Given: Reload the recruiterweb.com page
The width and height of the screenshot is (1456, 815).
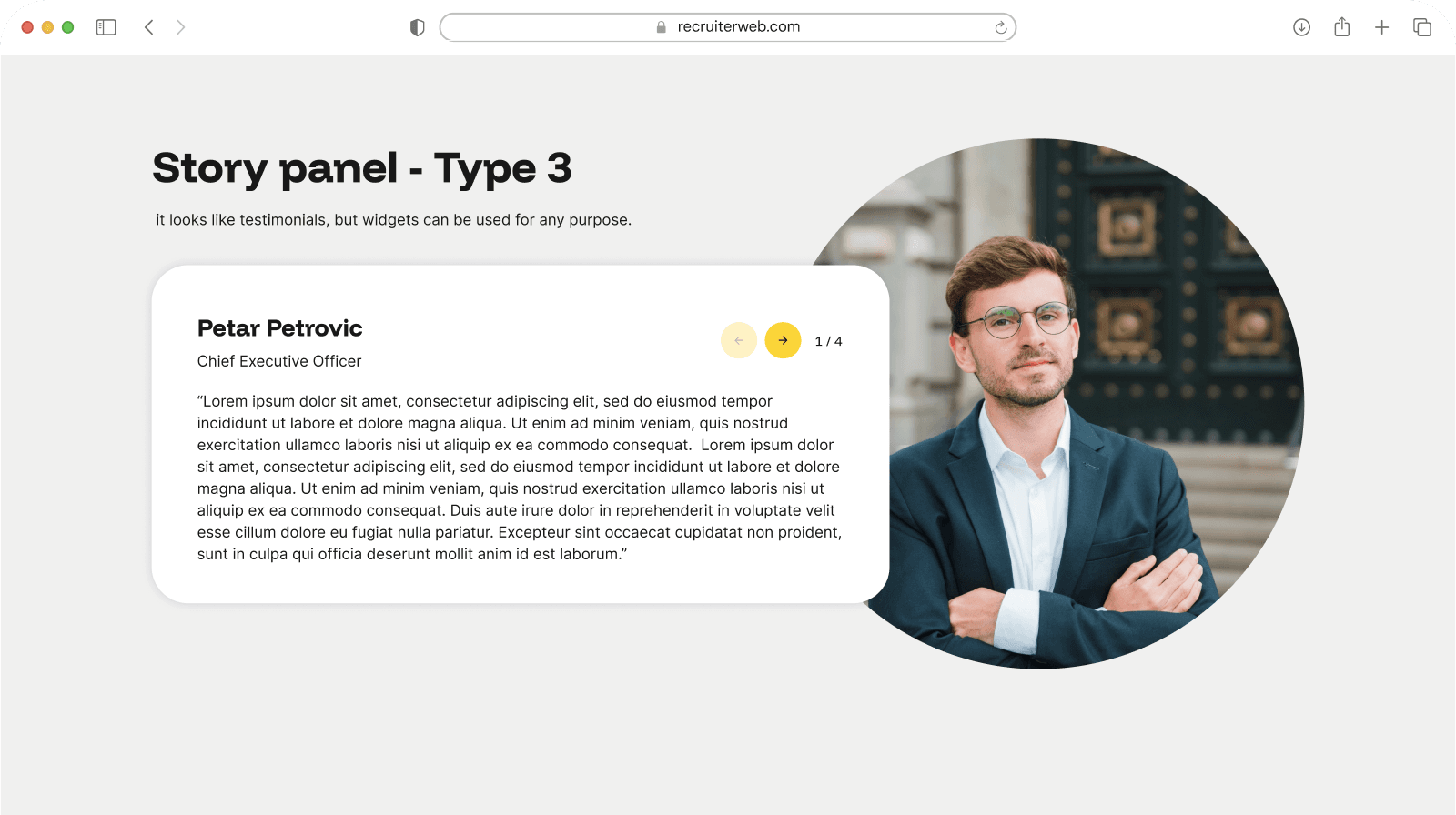Looking at the screenshot, I should pyautogui.click(x=1000, y=27).
